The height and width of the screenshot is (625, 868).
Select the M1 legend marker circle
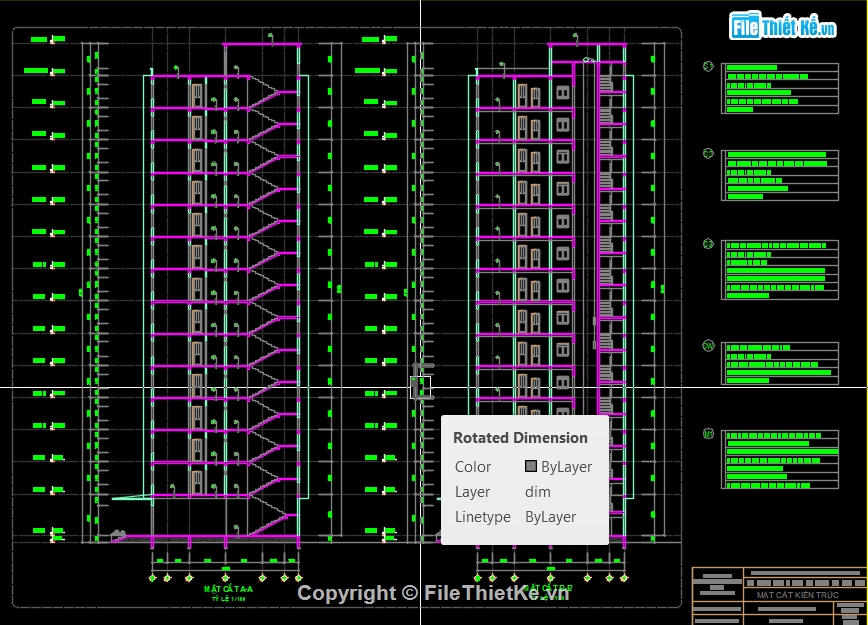[708, 434]
